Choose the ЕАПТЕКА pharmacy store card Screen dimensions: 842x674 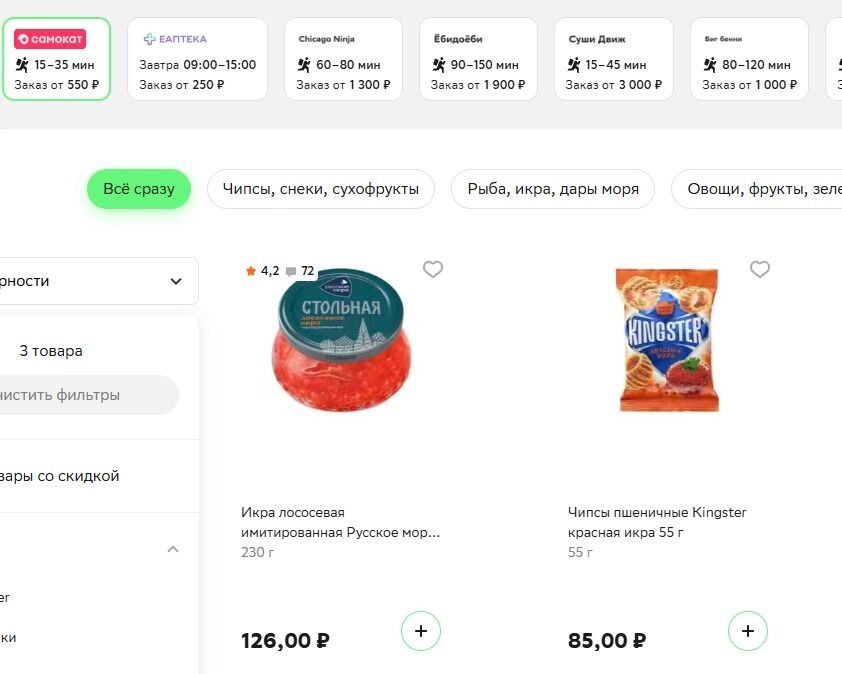(199, 59)
